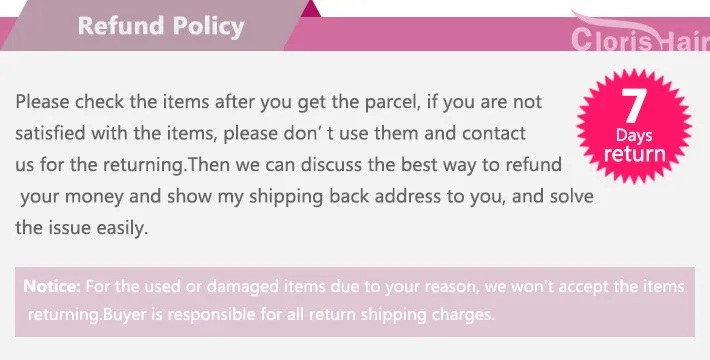Click the line starting 'satisfied with the items'
Image resolution: width=710 pixels, height=360 pixels.
coord(270,134)
